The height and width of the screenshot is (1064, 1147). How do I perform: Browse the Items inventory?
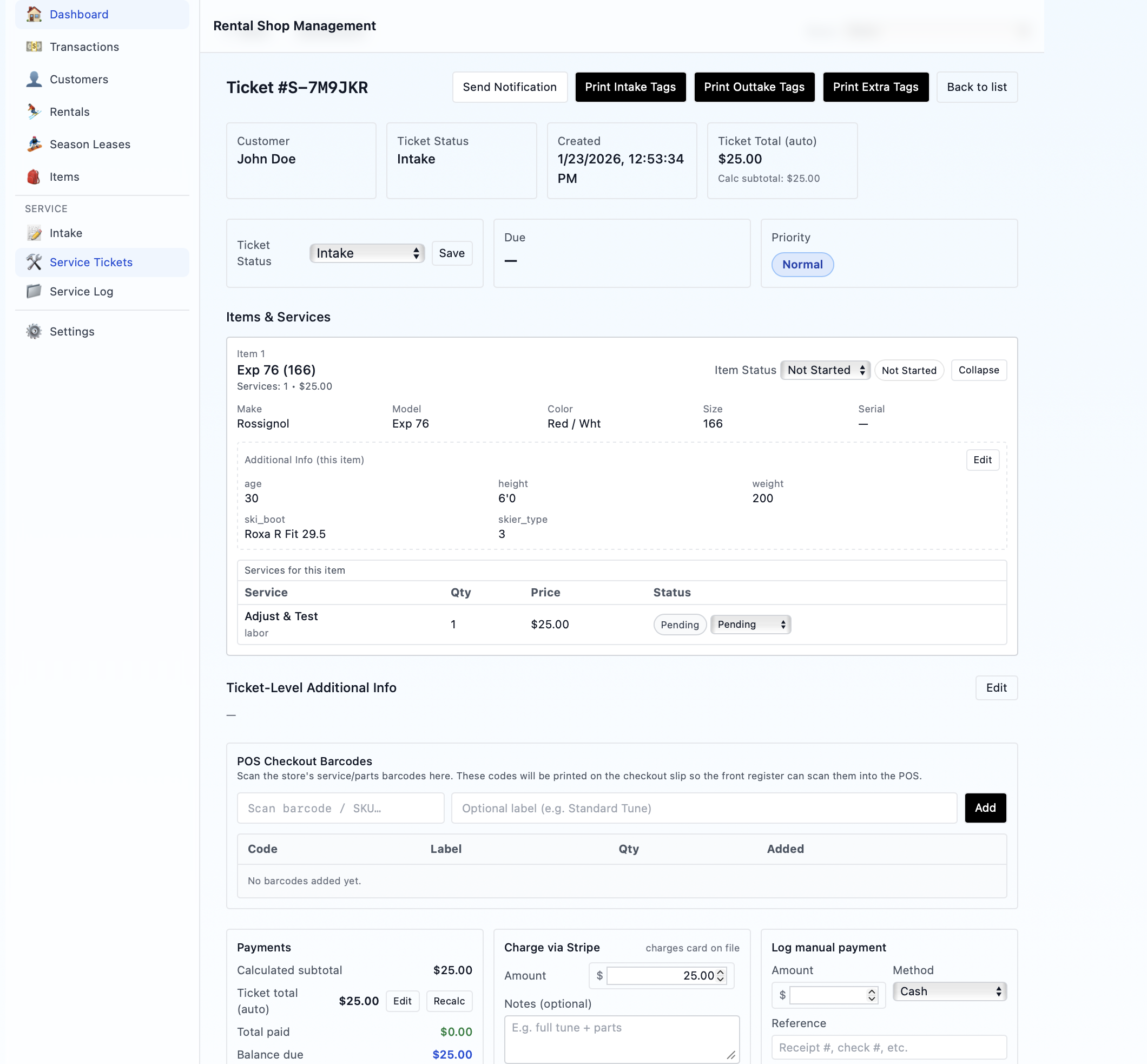coord(64,177)
